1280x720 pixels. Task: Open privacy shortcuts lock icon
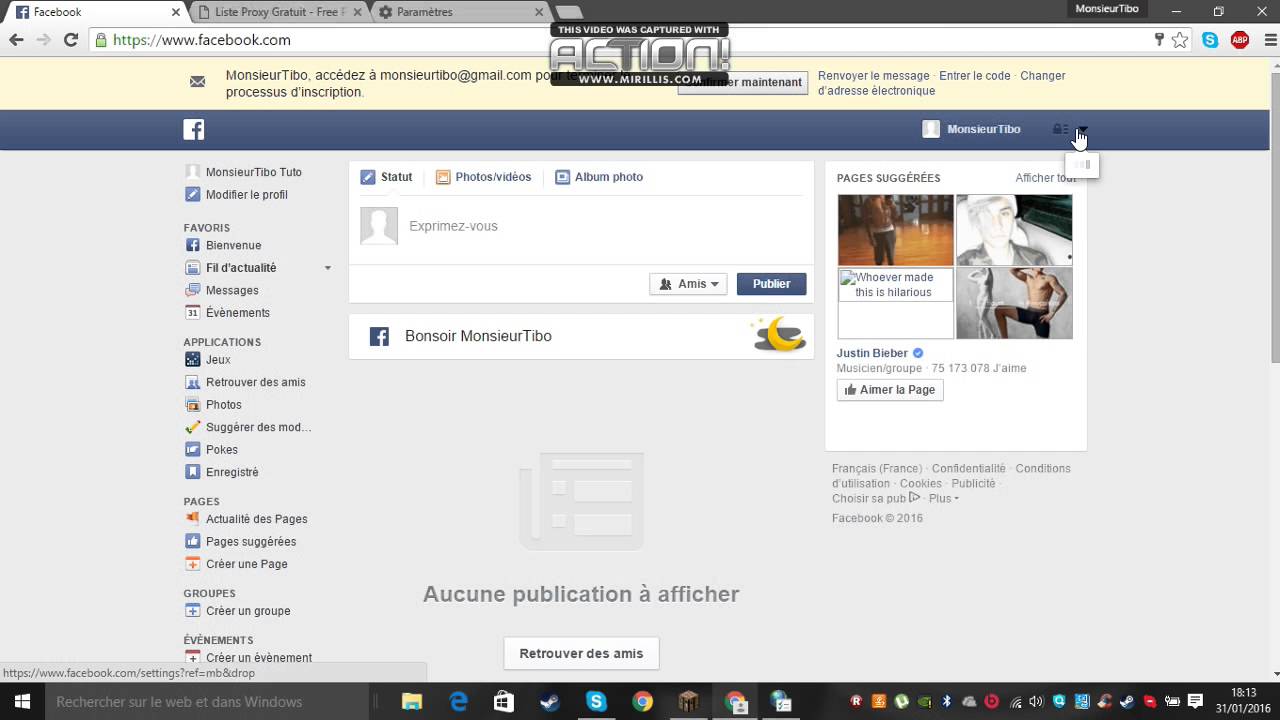pyautogui.click(x=1060, y=129)
